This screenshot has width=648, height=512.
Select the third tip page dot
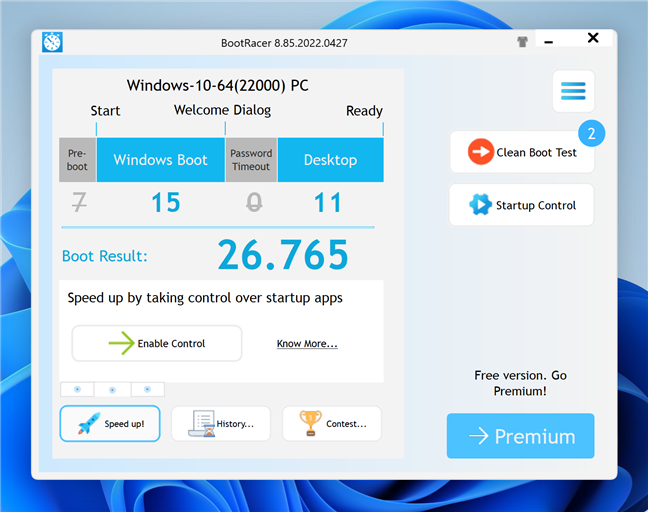(x=148, y=389)
